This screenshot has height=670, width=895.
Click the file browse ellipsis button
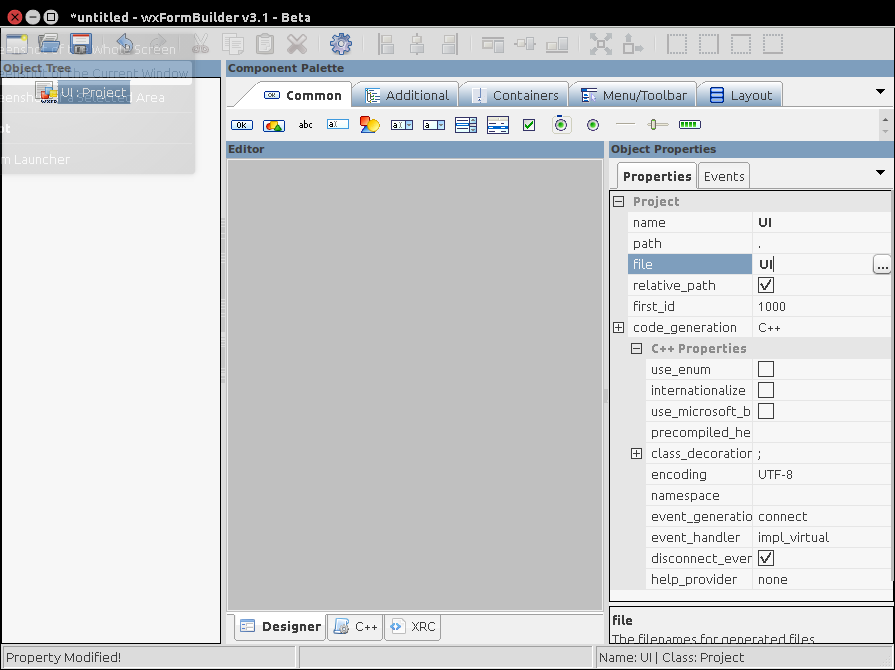[882, 265]
